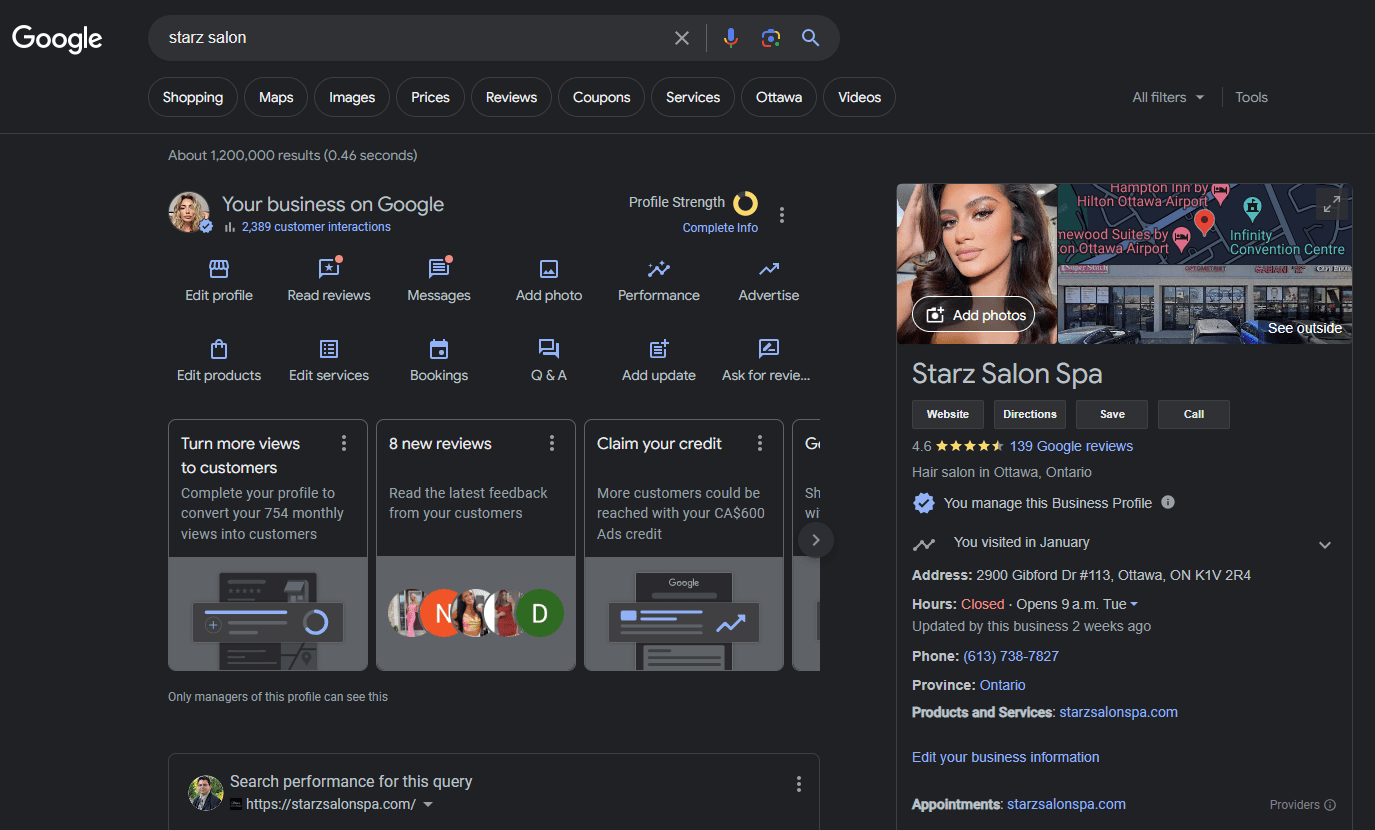Viewport: 1375px width, 830px height.
Task: Click the Directions button
Action: pos(1029,414)
